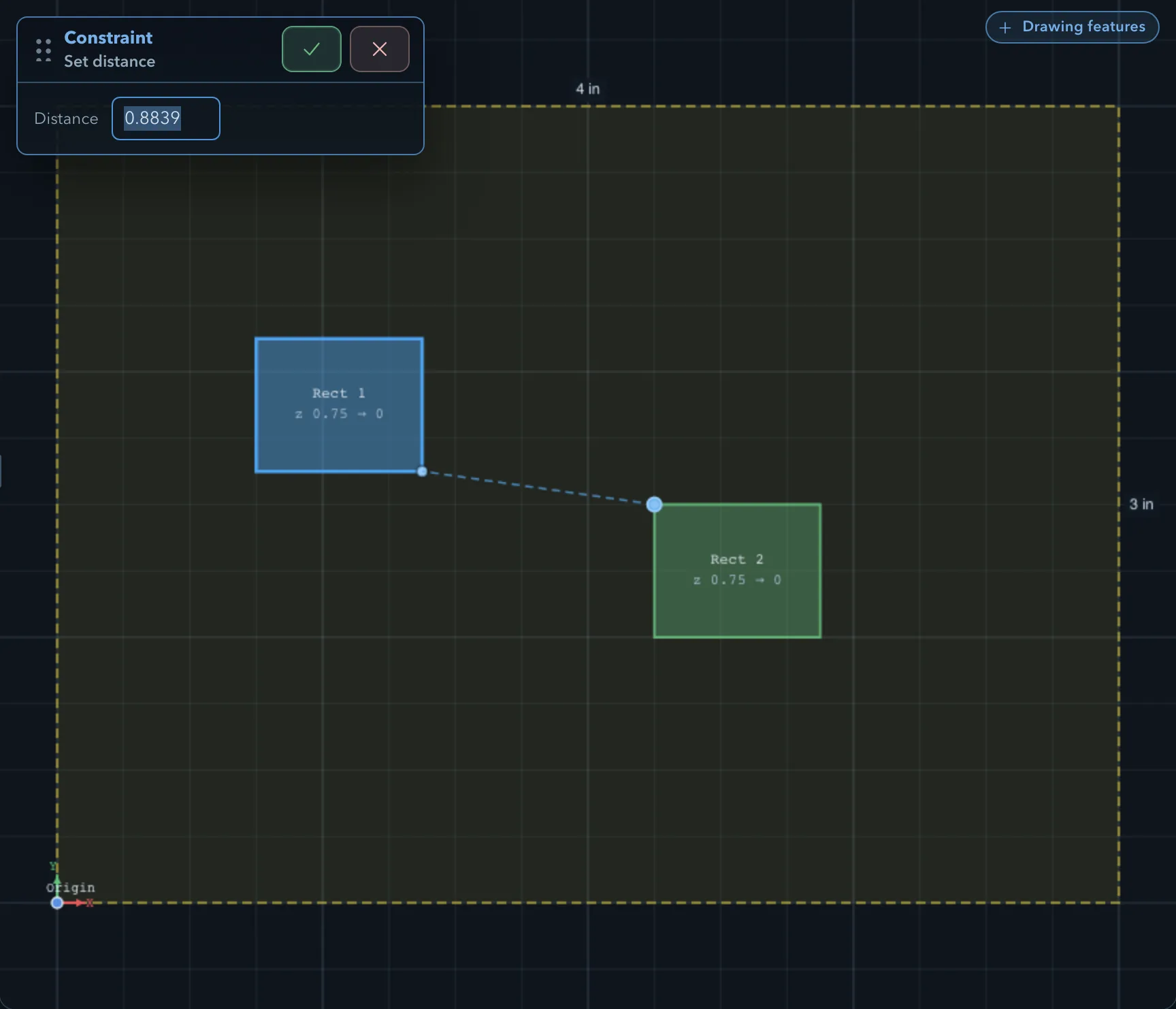The height and width of the screenshot is (1009, 1176).
Task: Click the Rect 2 top-left corner point
Action: coord(654,505)
